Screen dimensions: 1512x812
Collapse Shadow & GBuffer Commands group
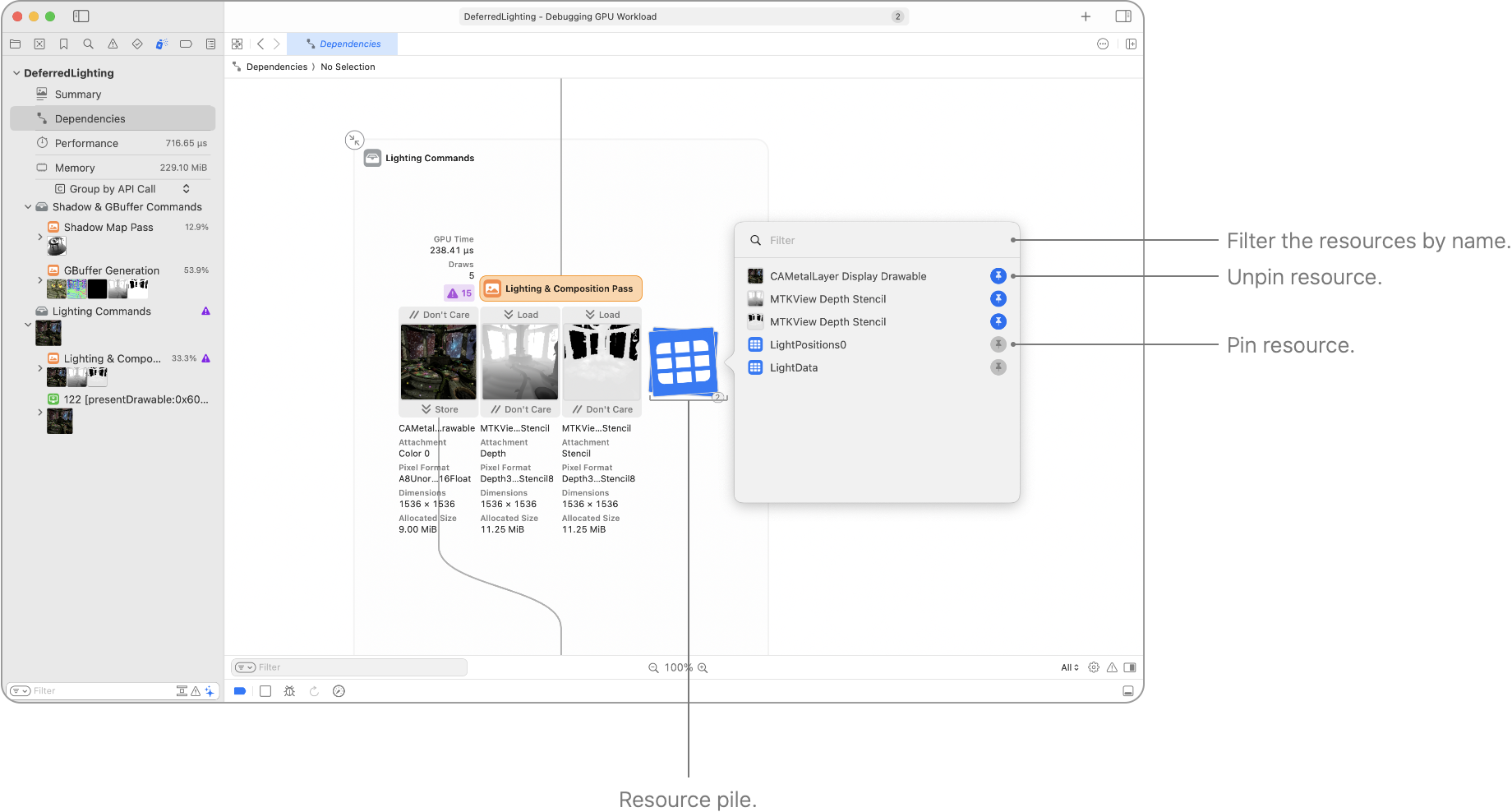[28, 207]
